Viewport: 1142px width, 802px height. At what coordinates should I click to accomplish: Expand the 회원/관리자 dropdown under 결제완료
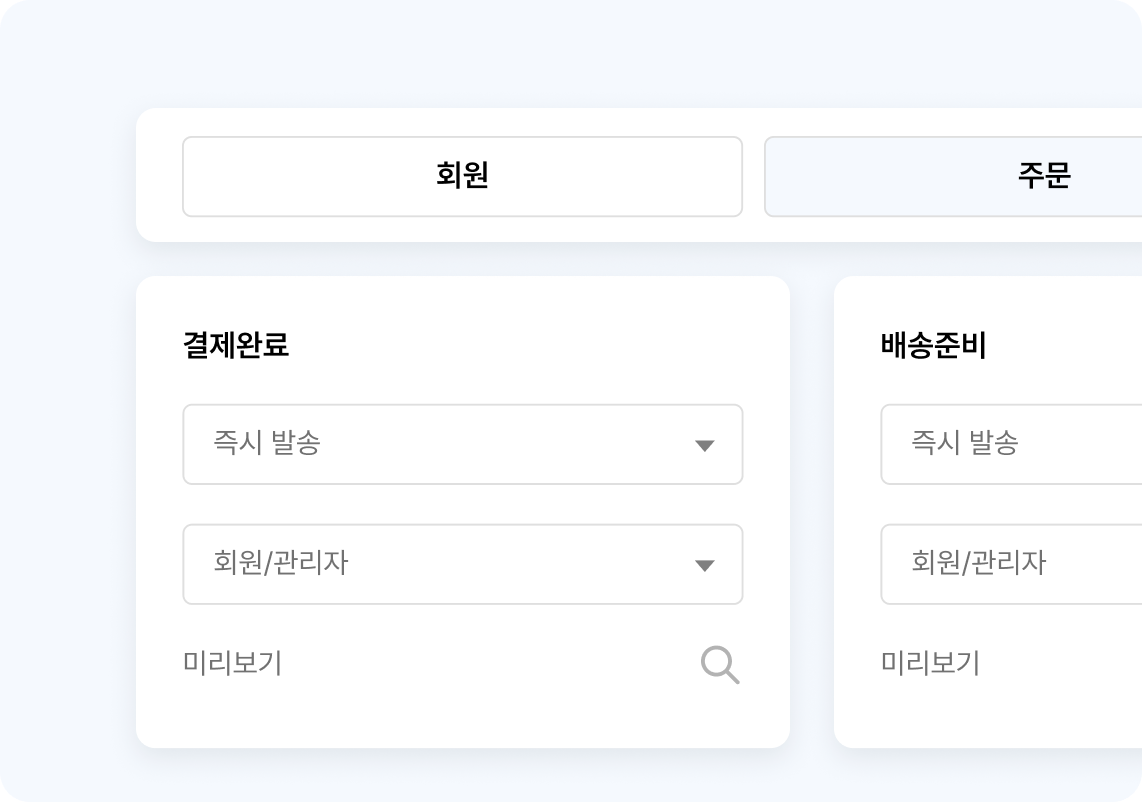point(462,564)
